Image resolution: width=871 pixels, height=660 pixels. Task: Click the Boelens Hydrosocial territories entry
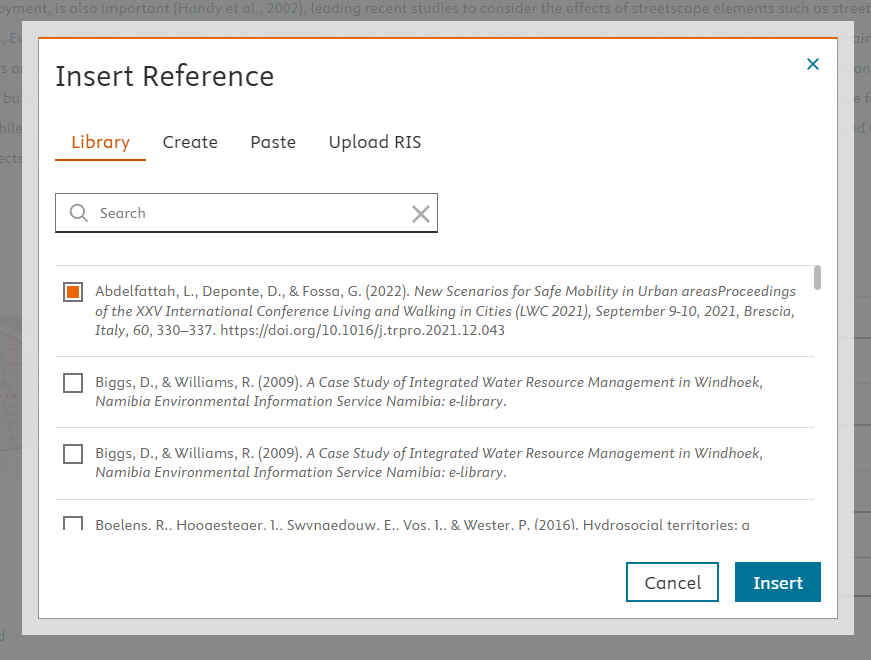coord(420,524)
